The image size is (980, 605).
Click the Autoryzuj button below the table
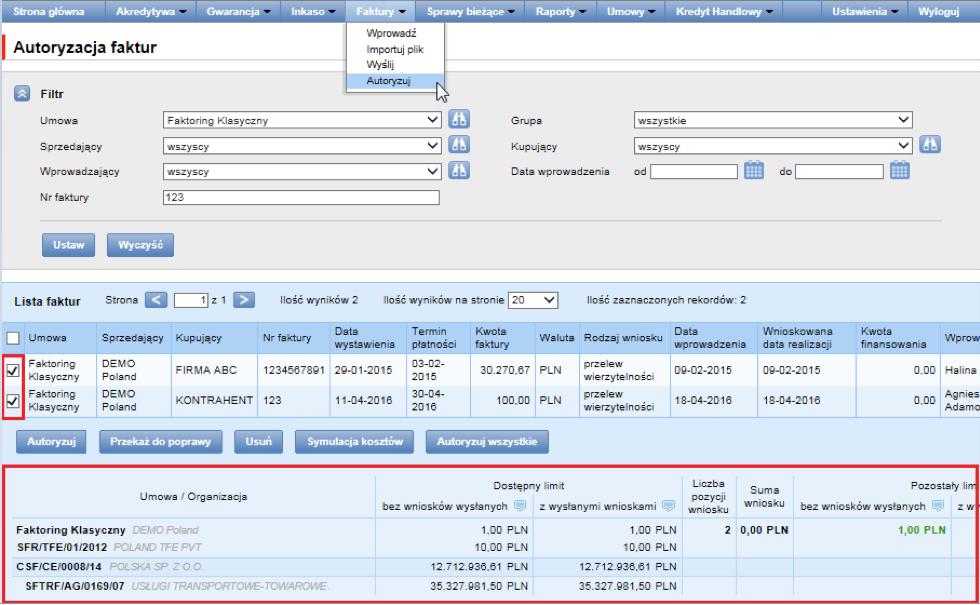click(51, 441)
